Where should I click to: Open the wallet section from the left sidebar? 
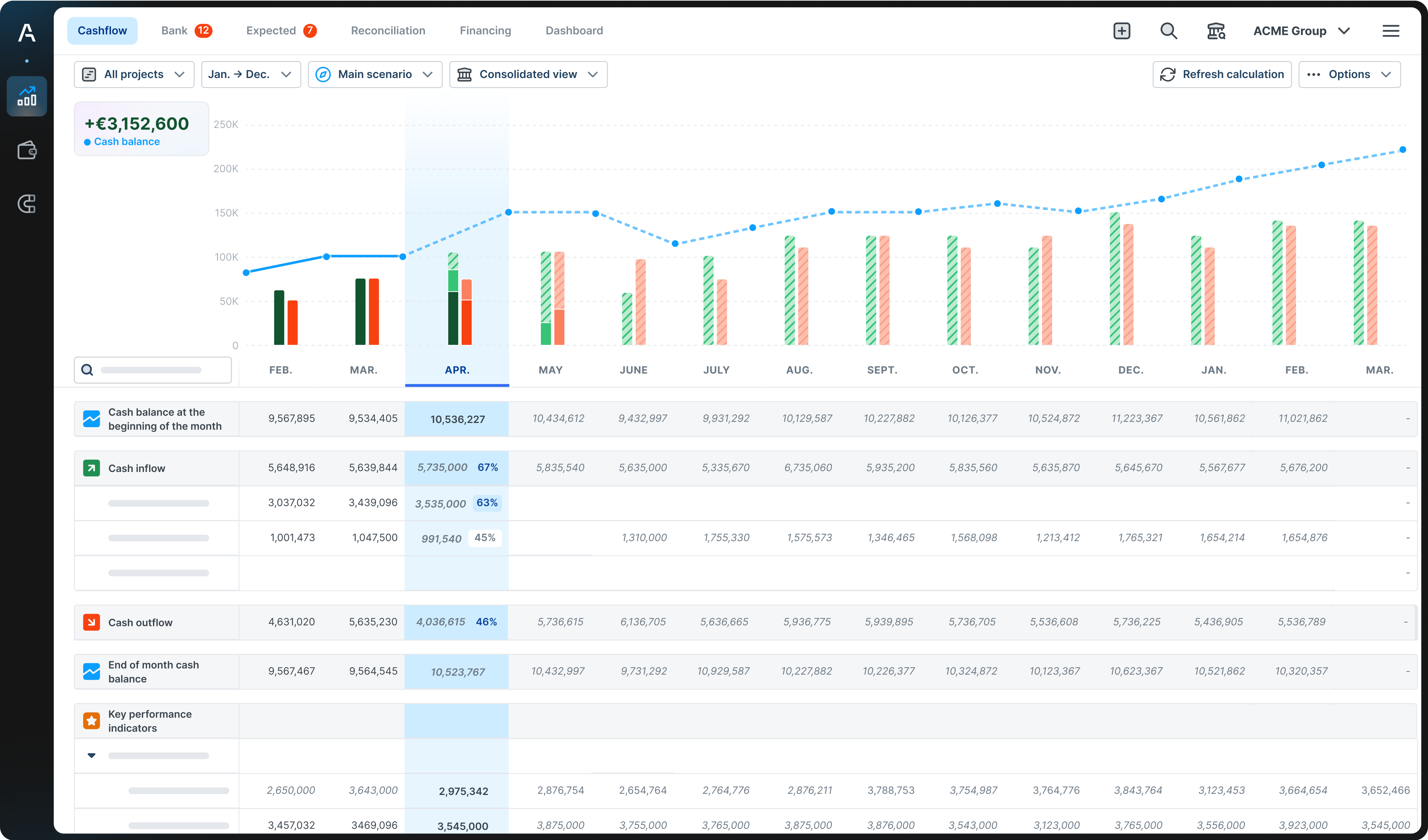point(27,150)
